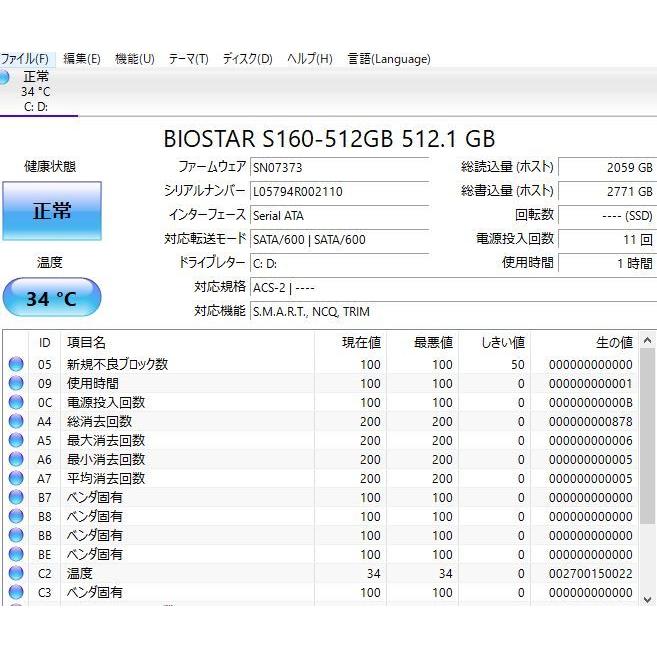
Task: Click the 現在値 column header
Action: (x=350, y=342)
